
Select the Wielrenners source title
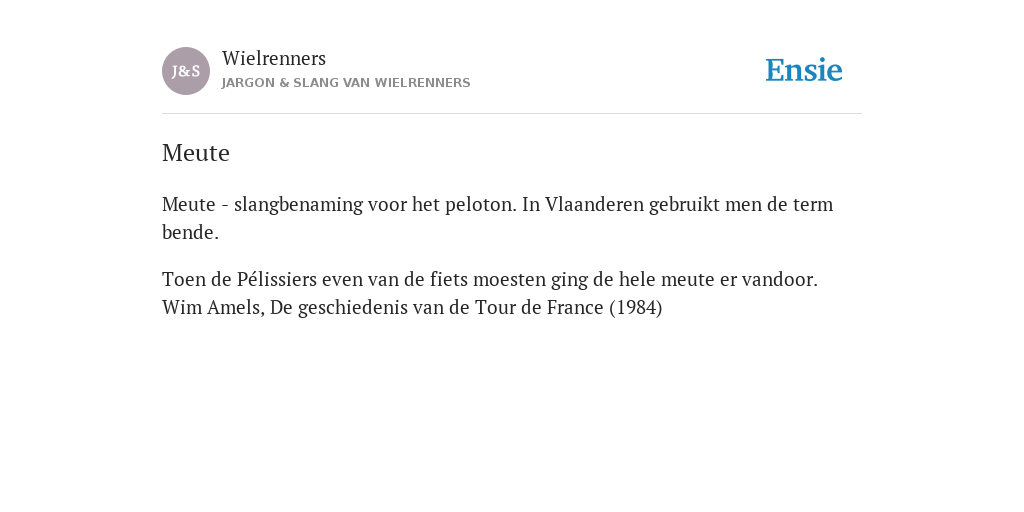[x=274, y=58]
